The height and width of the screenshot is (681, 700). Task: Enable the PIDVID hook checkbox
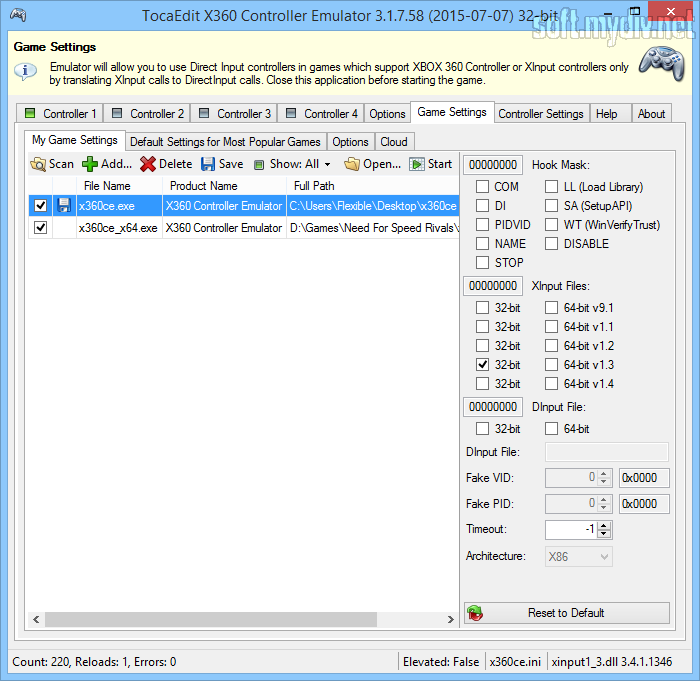point(482,225)
